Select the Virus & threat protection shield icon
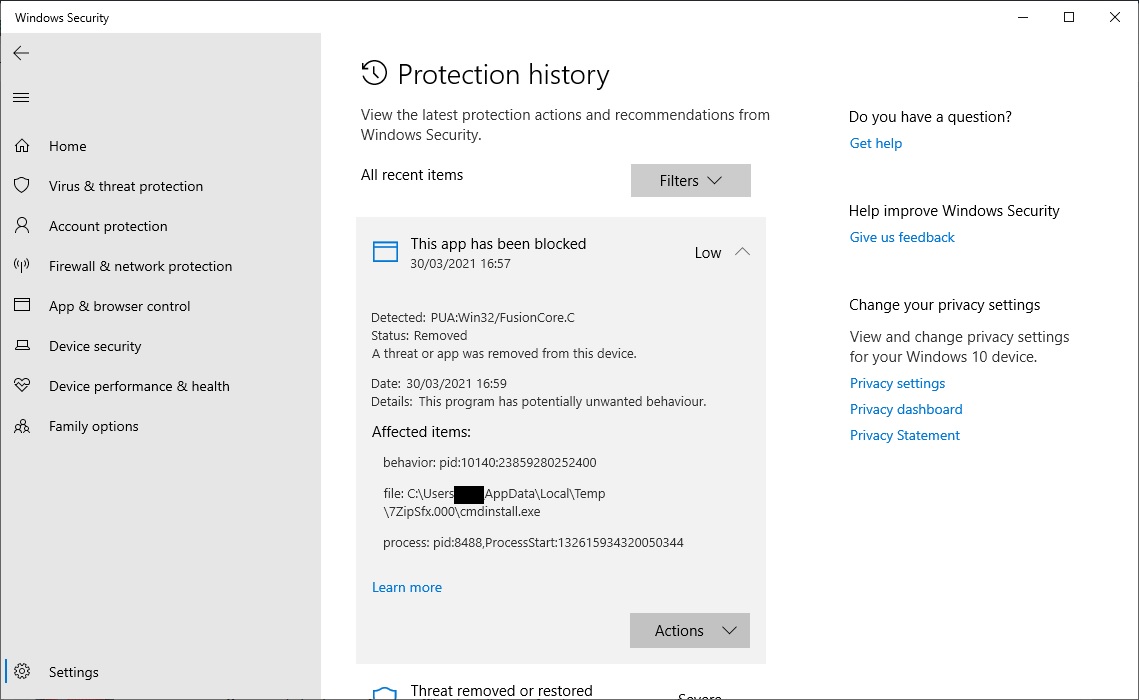This screenshot has height=700, width=1139. (22, 186)
